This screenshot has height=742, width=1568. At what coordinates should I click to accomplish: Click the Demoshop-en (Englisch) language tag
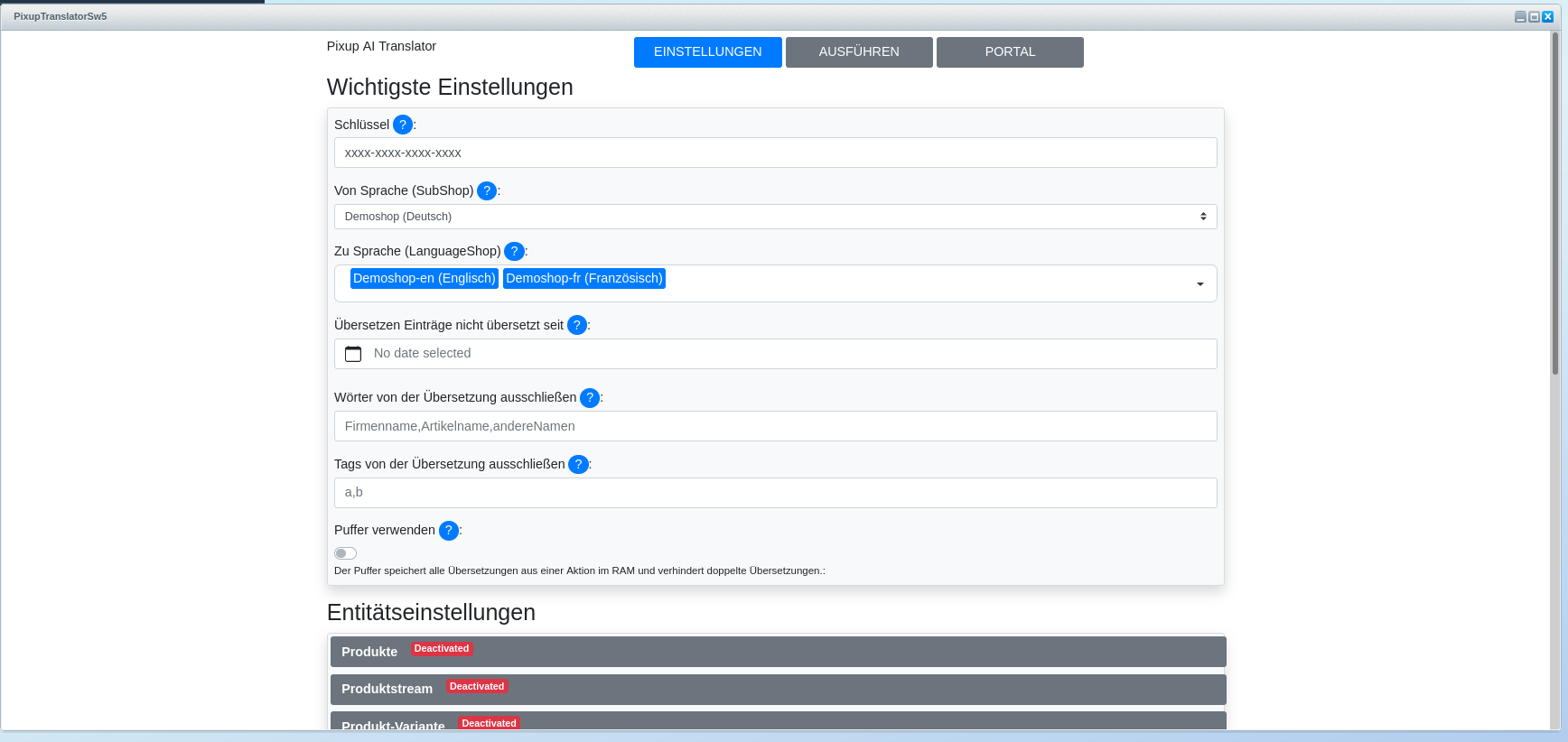point(424,278)
